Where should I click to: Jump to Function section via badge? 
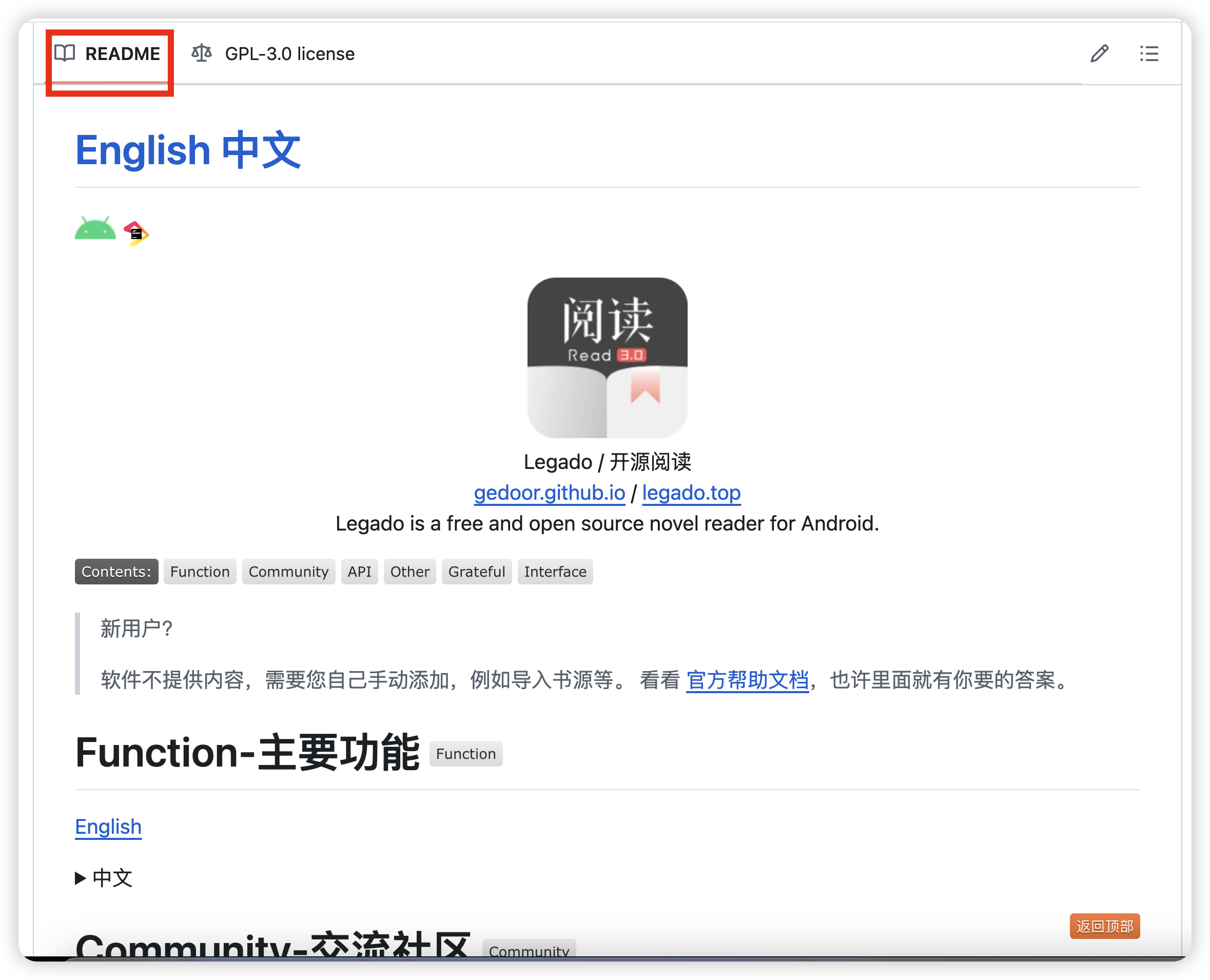click(200, 571)
